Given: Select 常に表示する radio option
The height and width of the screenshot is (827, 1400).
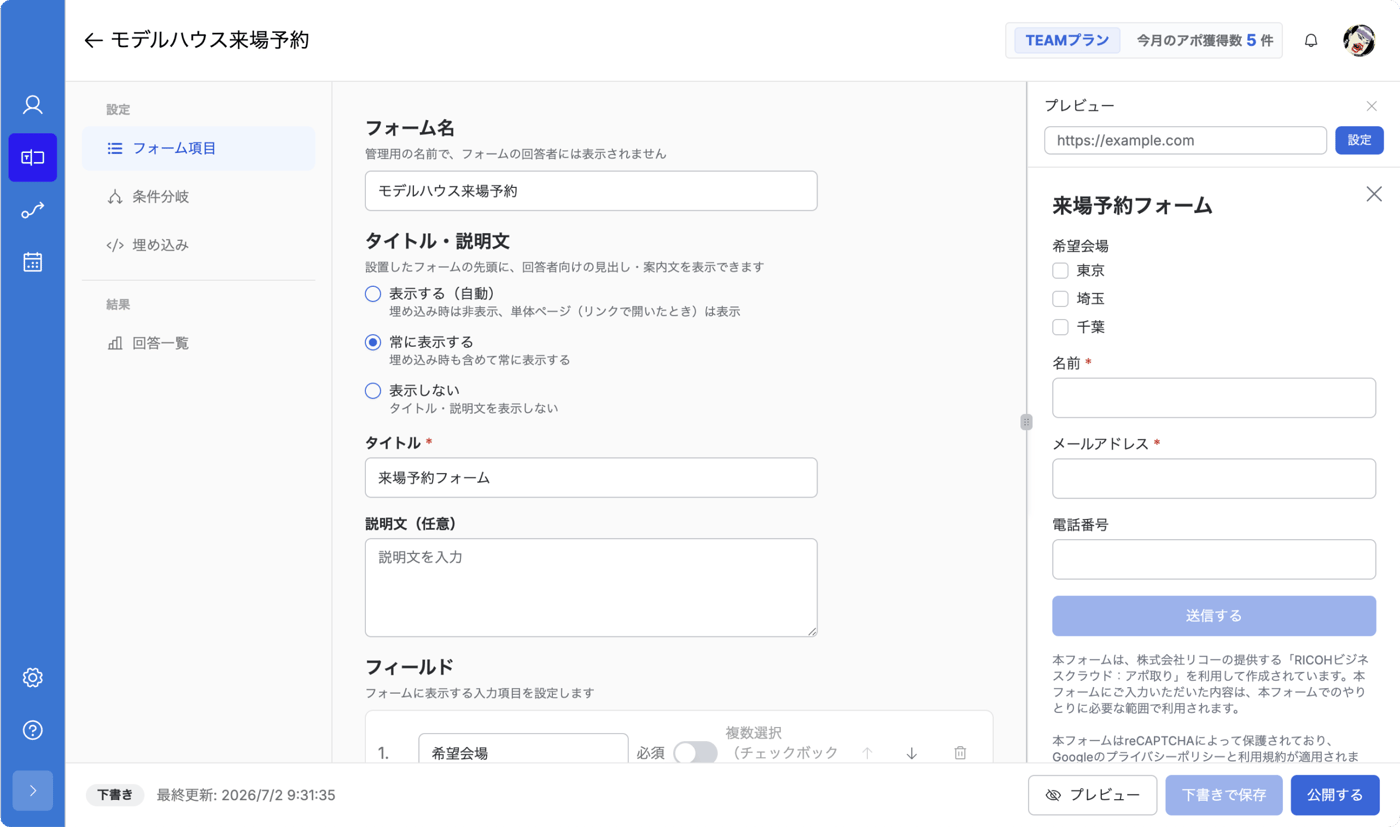Looking at the screenshot, I should pos(373,342).
